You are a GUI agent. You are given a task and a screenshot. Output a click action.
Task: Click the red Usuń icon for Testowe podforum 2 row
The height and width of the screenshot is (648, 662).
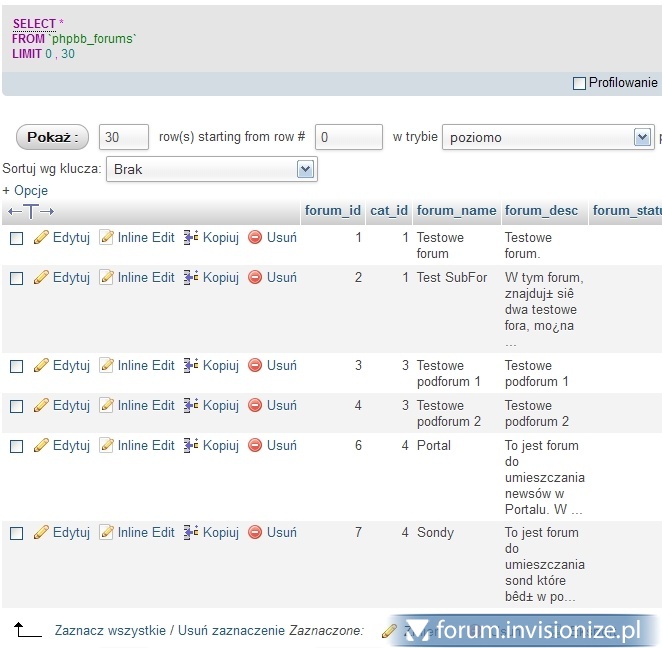(255, 406)
